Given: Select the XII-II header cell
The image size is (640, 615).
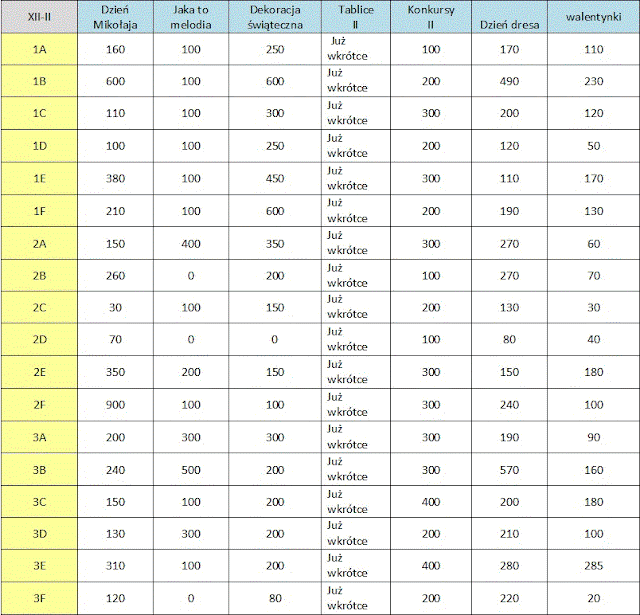Looking at the screenshot, I should [x=39, y=17].
